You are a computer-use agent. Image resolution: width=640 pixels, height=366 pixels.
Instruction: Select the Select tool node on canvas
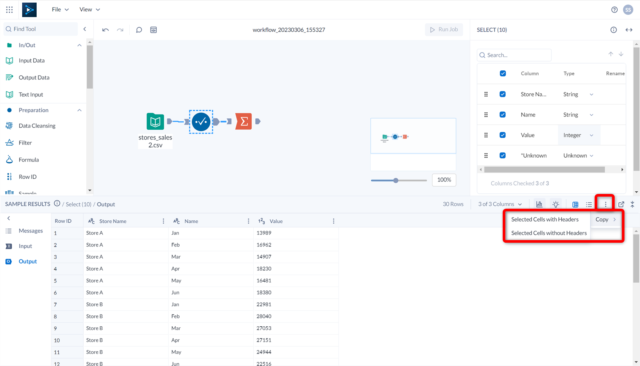click(x=201, y=121)
